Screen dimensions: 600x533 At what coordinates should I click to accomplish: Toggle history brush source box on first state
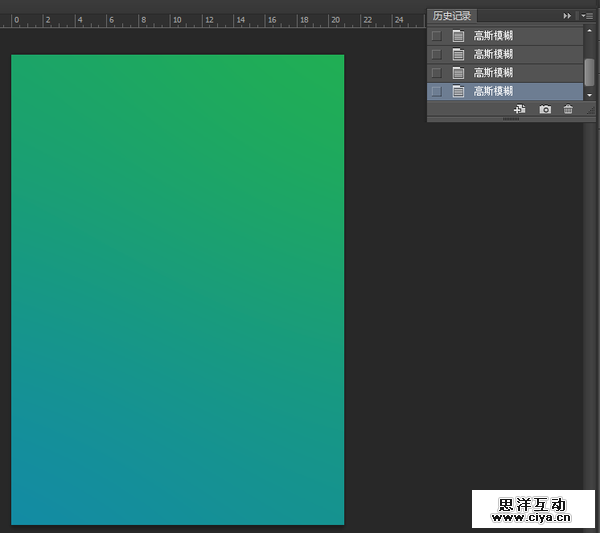(436, 36)
